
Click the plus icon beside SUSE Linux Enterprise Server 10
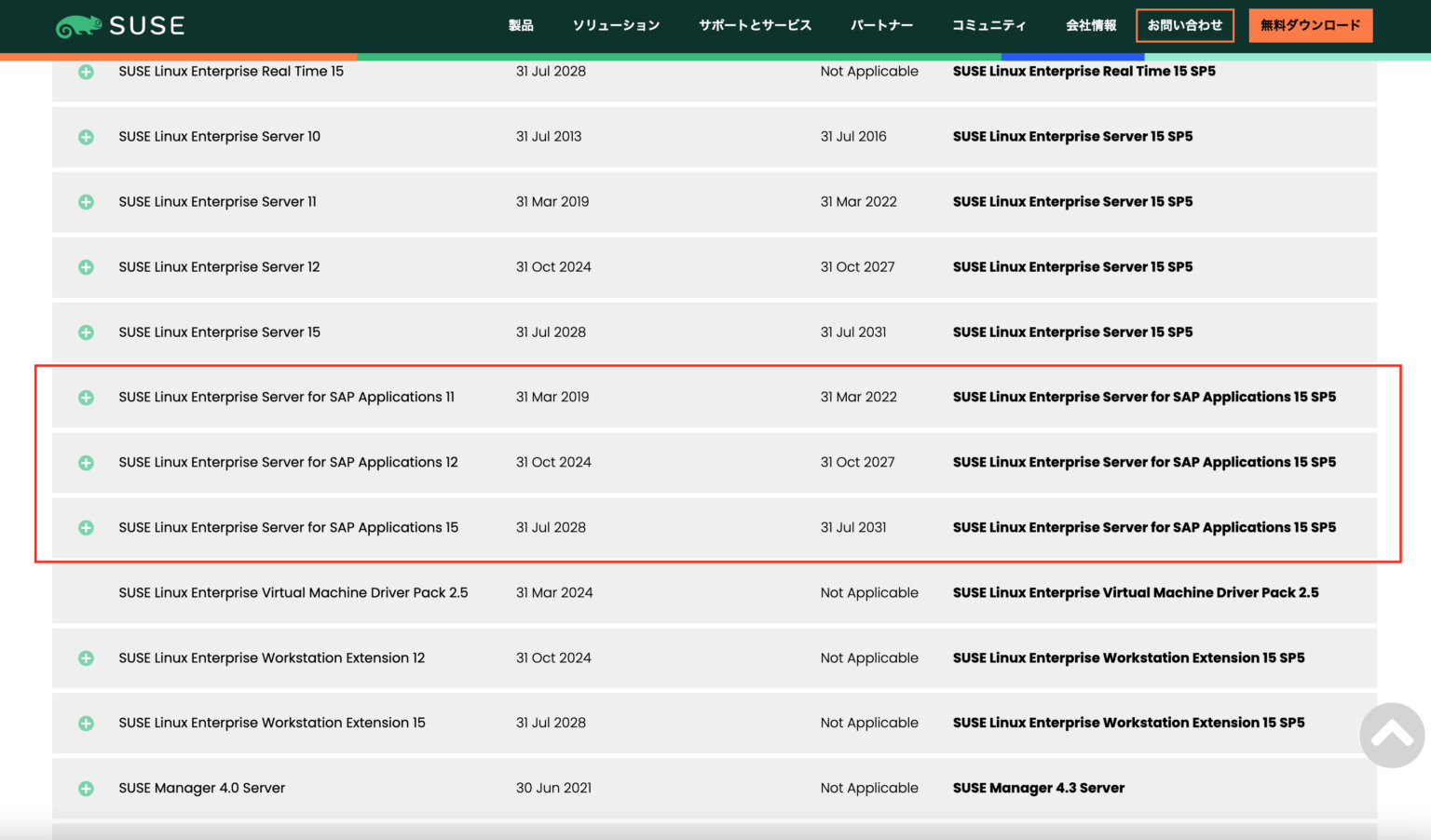(x=86, y=136)
